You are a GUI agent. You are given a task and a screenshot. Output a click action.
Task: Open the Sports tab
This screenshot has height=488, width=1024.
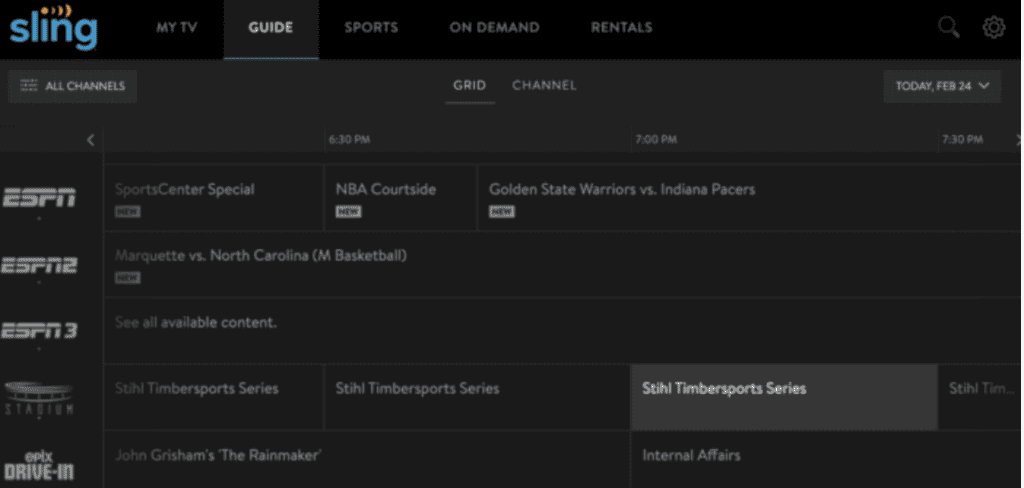click(371, 27)
